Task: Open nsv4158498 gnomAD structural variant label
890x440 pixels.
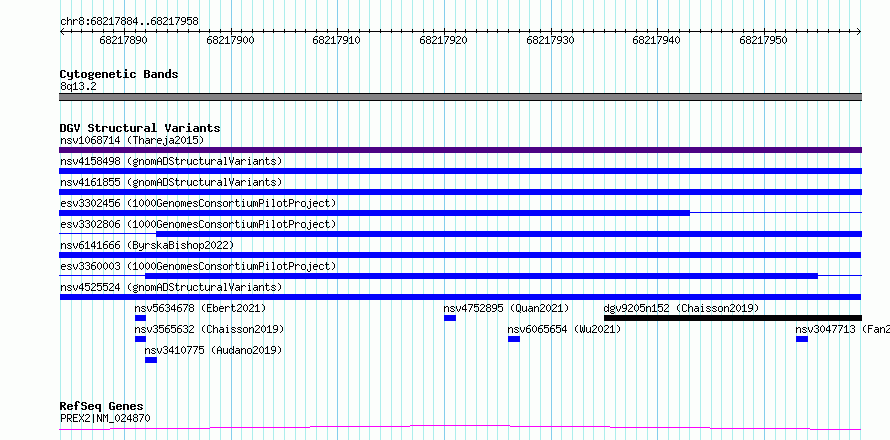Action: point(171,161)
